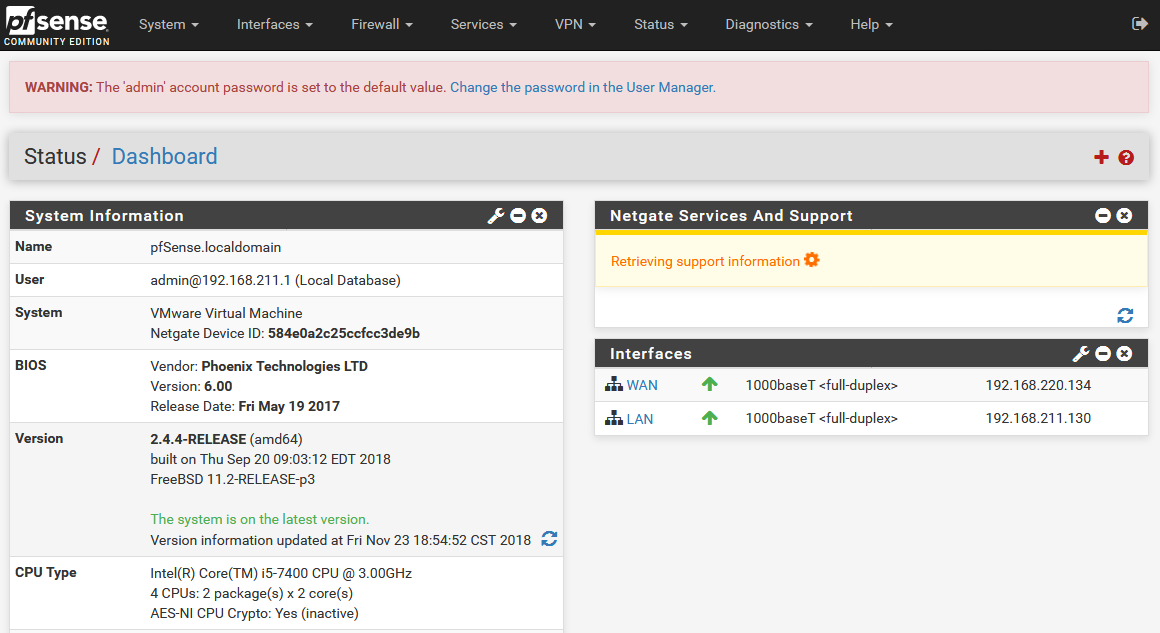Open the Interfaces dropdown menu
This screenshot has height=633, width=1160.
click(274, 24)
